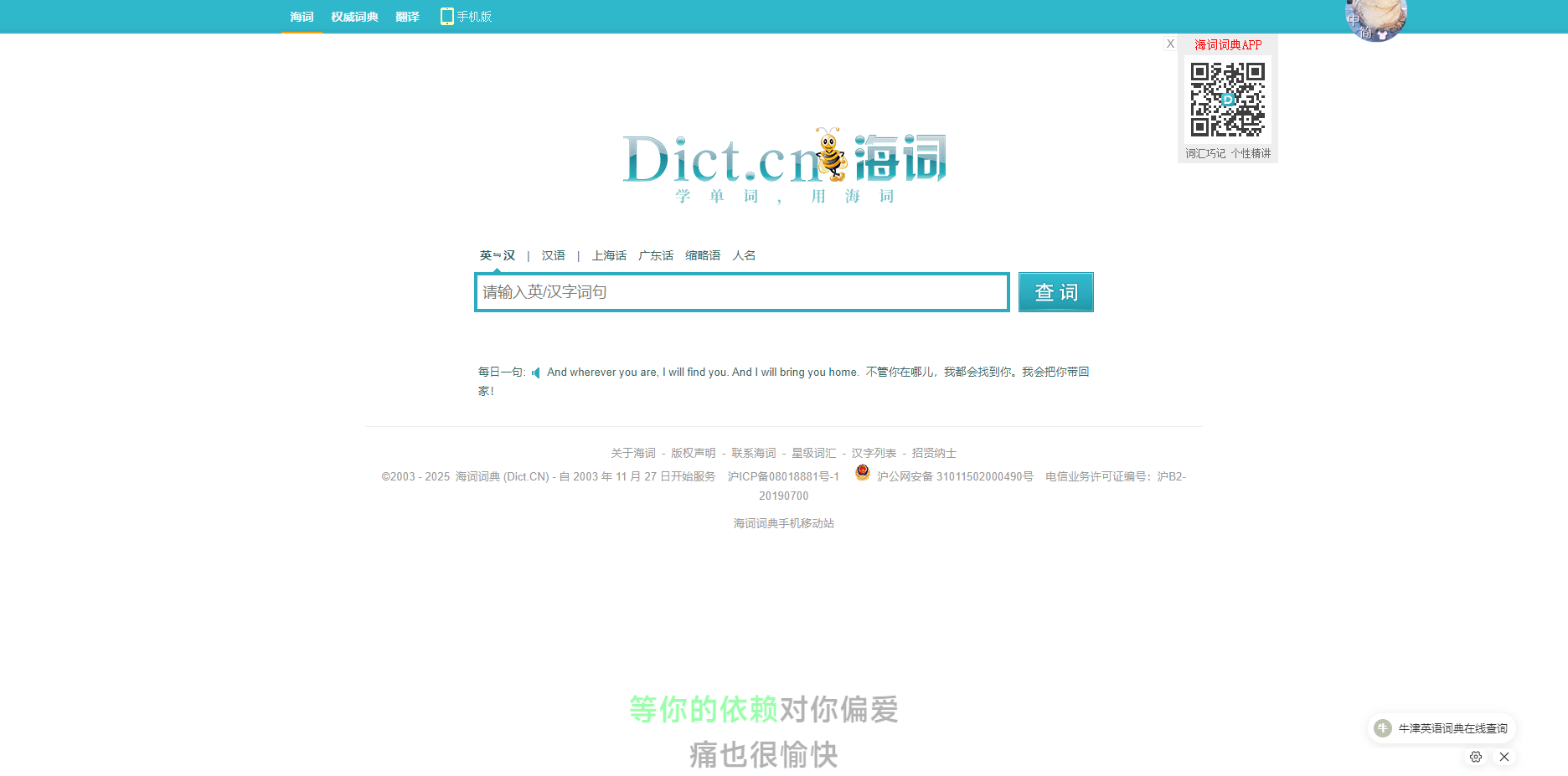Viewport: 1568px width, 776px height.
Task: Open 星级词汇 footer link
Action: tap(814, 453)
